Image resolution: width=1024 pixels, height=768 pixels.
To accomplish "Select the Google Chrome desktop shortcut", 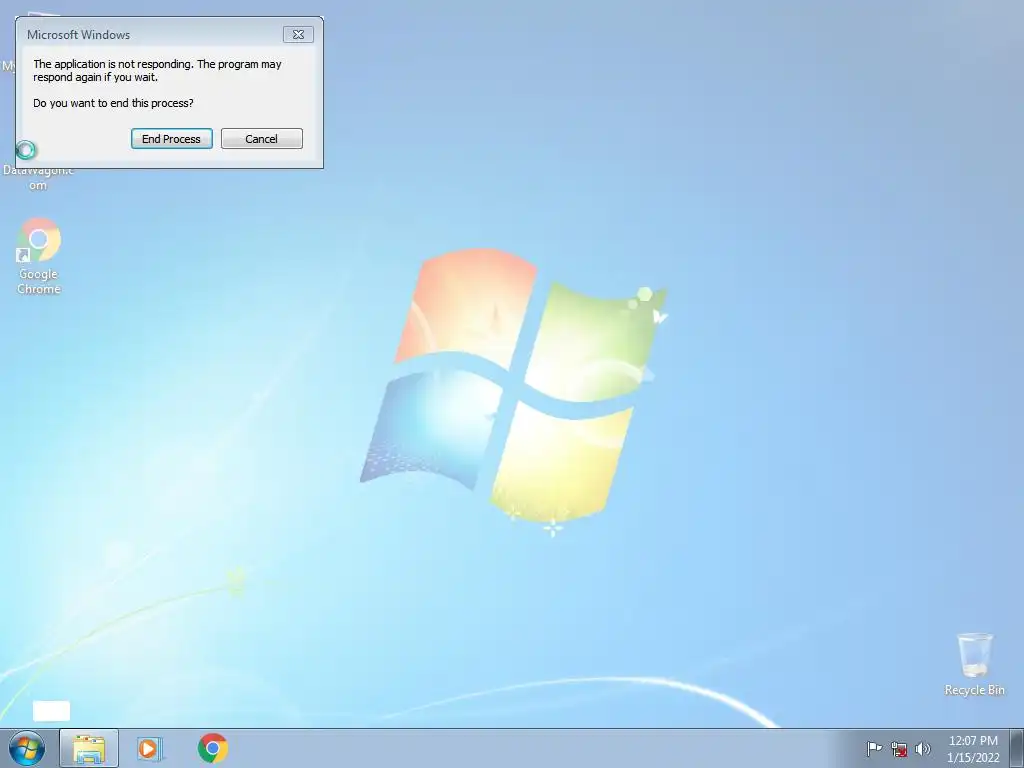I will coord(39,256).
